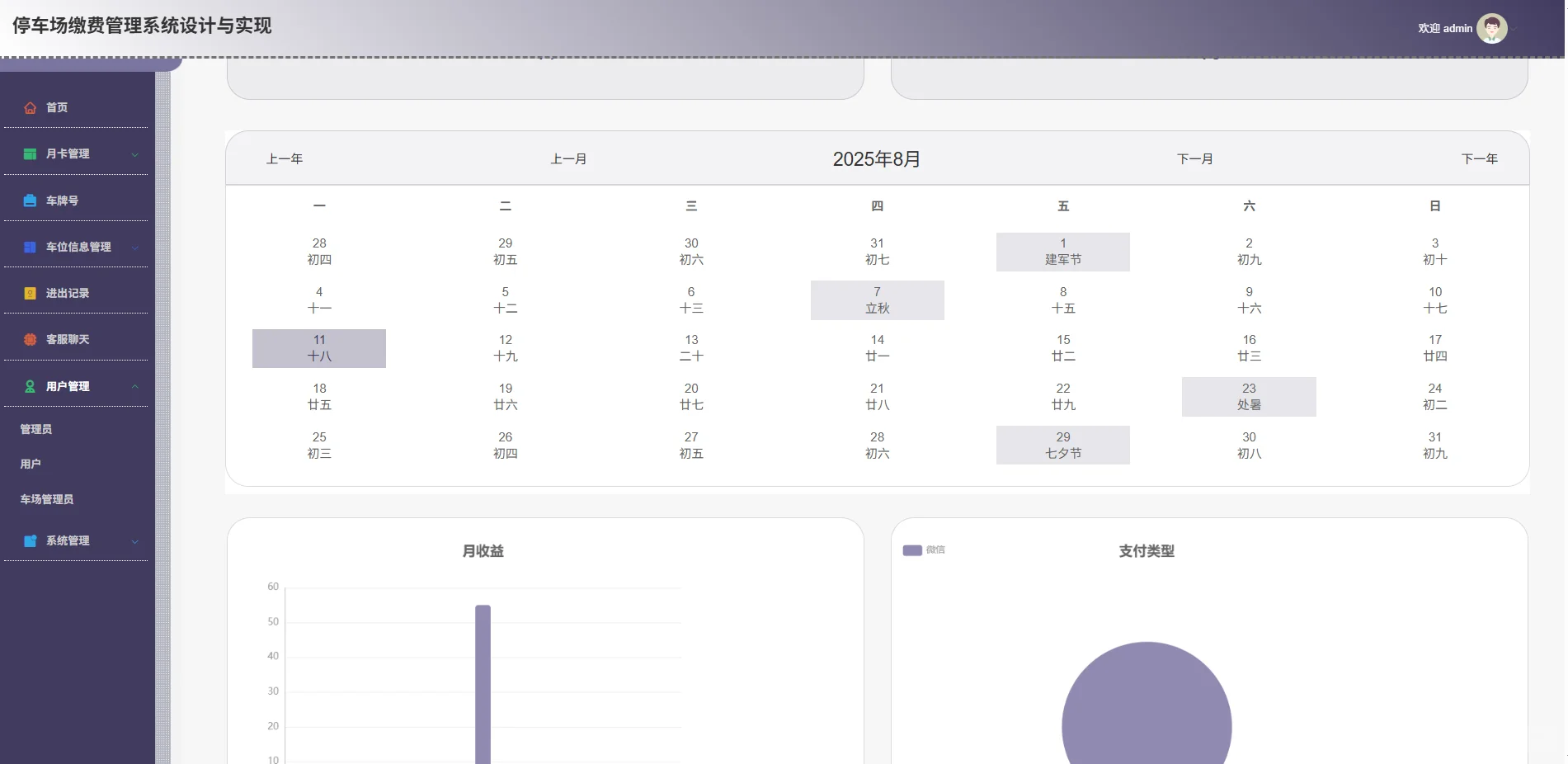The image size is (1568, 764).
Task: Click the green card icon for 月卡管理
Action: pyautogui.click(x=31, y=154)
